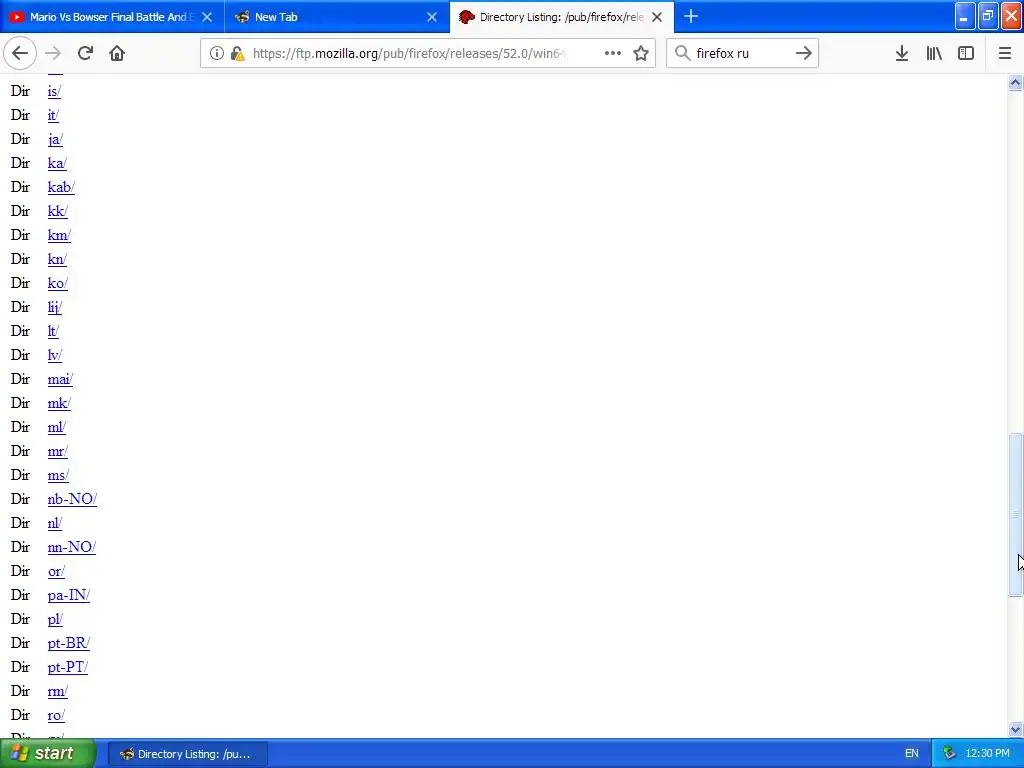The image size is (1024, 768).
Task: Open page actions three-dot menu
Action: [613, 53]
